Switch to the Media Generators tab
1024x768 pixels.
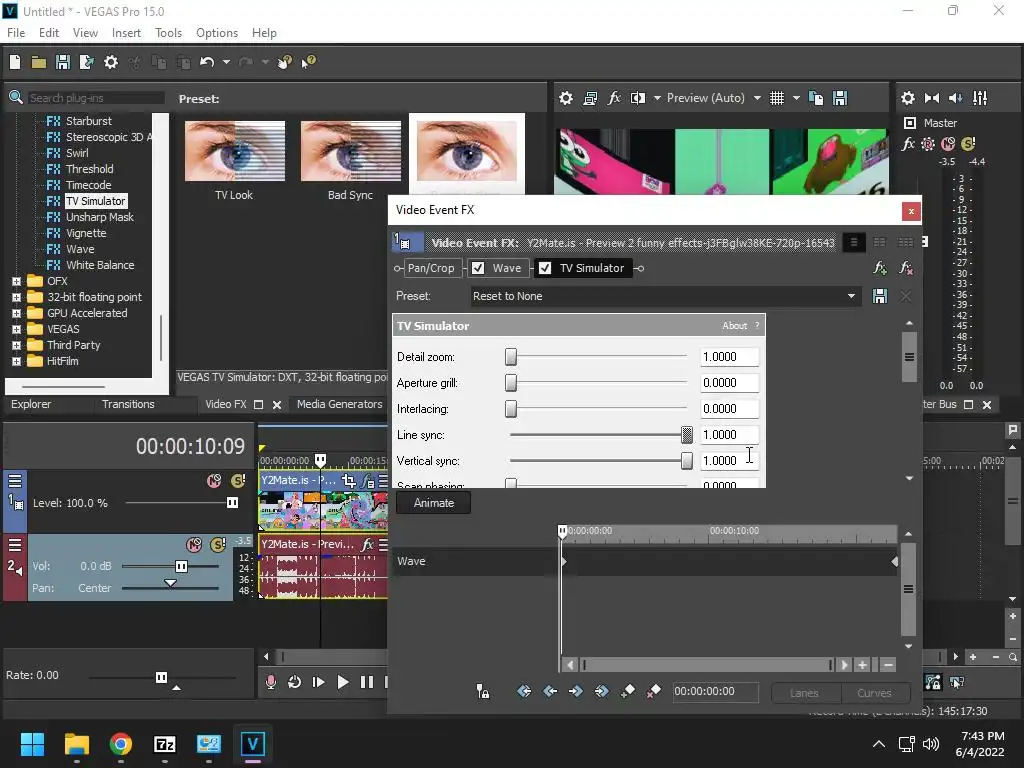(340, 404)
